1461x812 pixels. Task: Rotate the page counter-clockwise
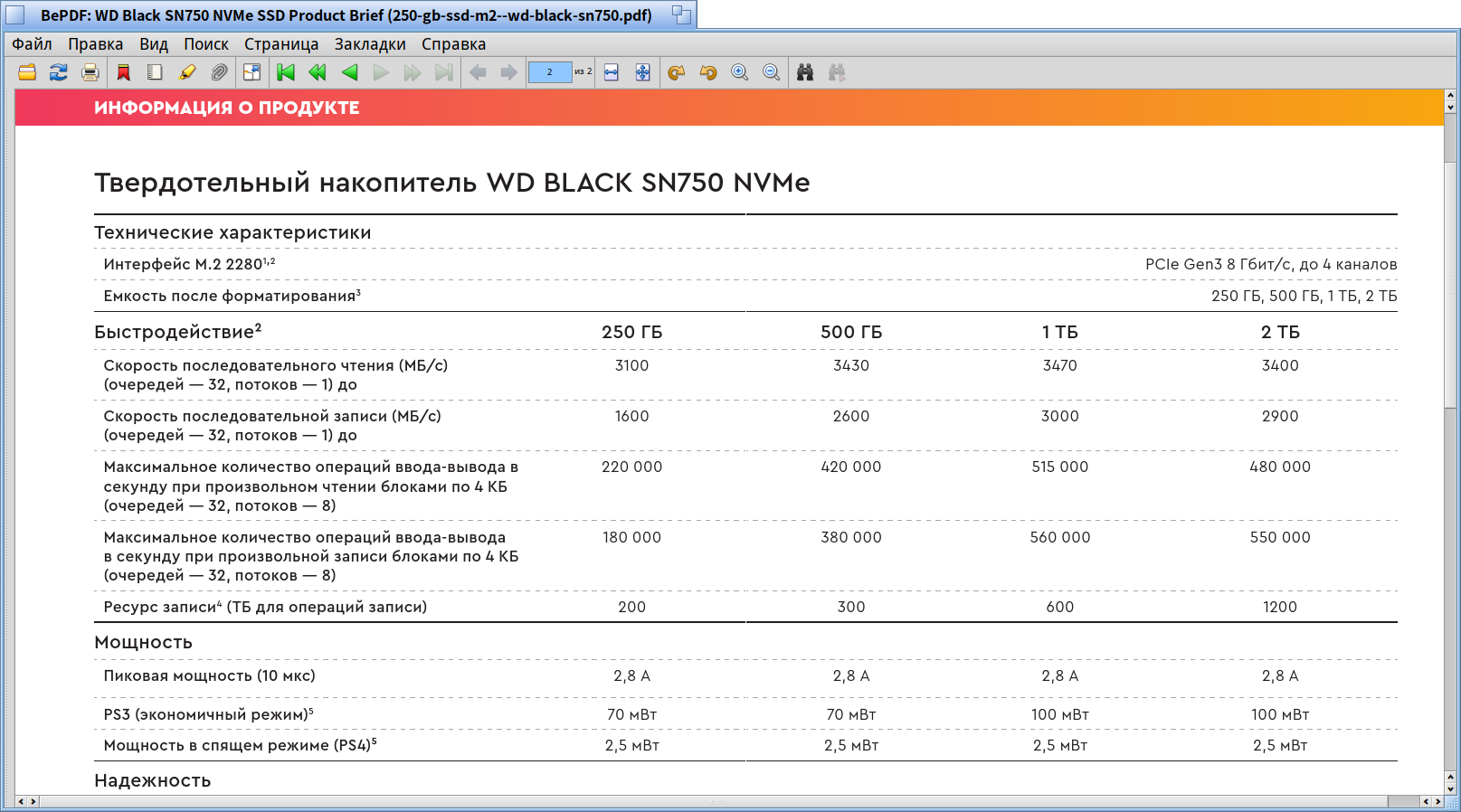coord(708,72)
